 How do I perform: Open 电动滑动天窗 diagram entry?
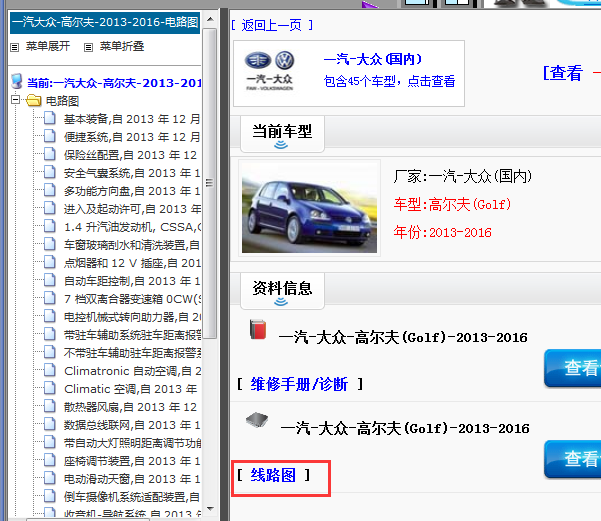[132, 479]
